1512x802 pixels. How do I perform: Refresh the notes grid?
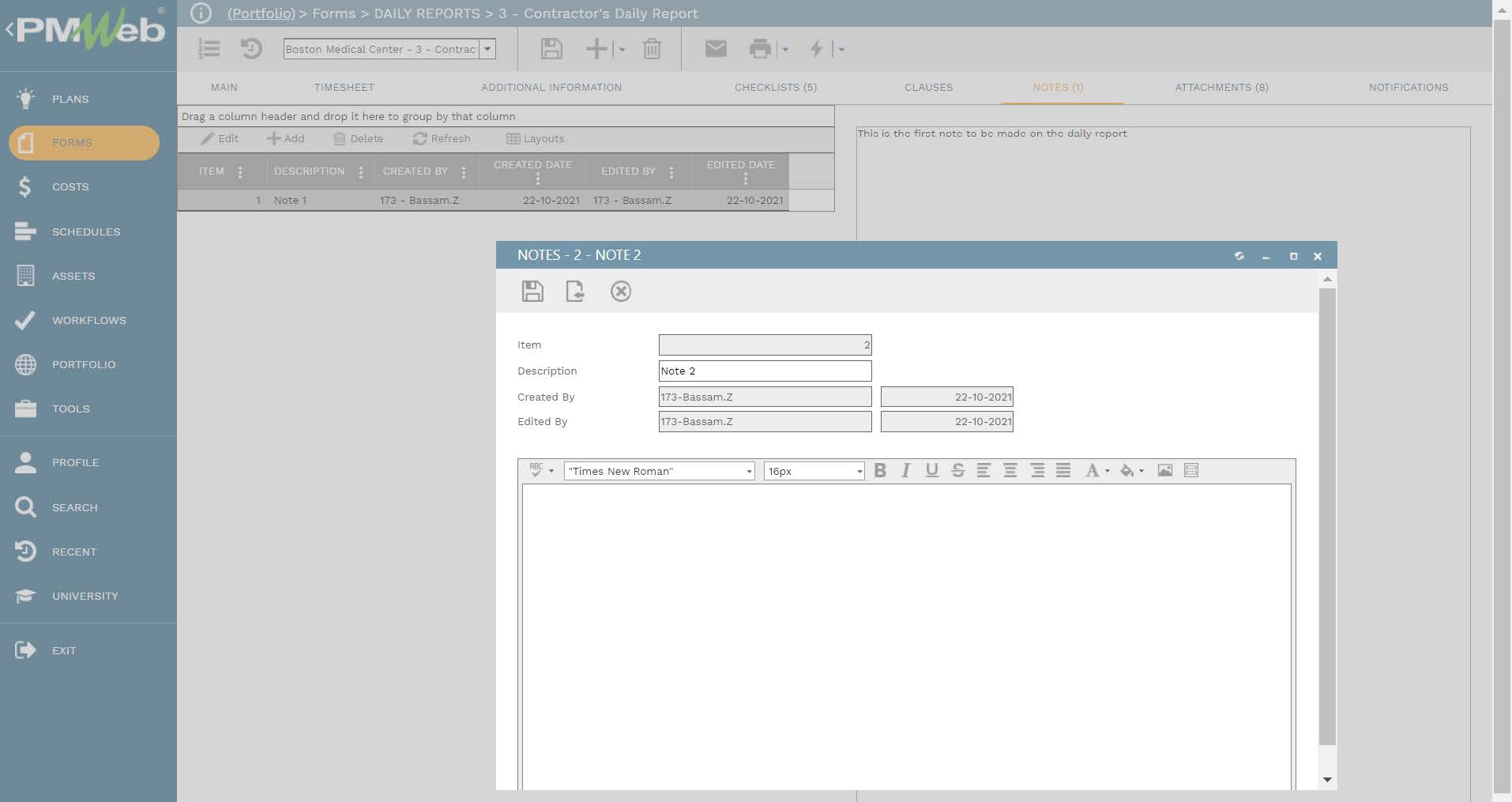click(x=442, y=138)
